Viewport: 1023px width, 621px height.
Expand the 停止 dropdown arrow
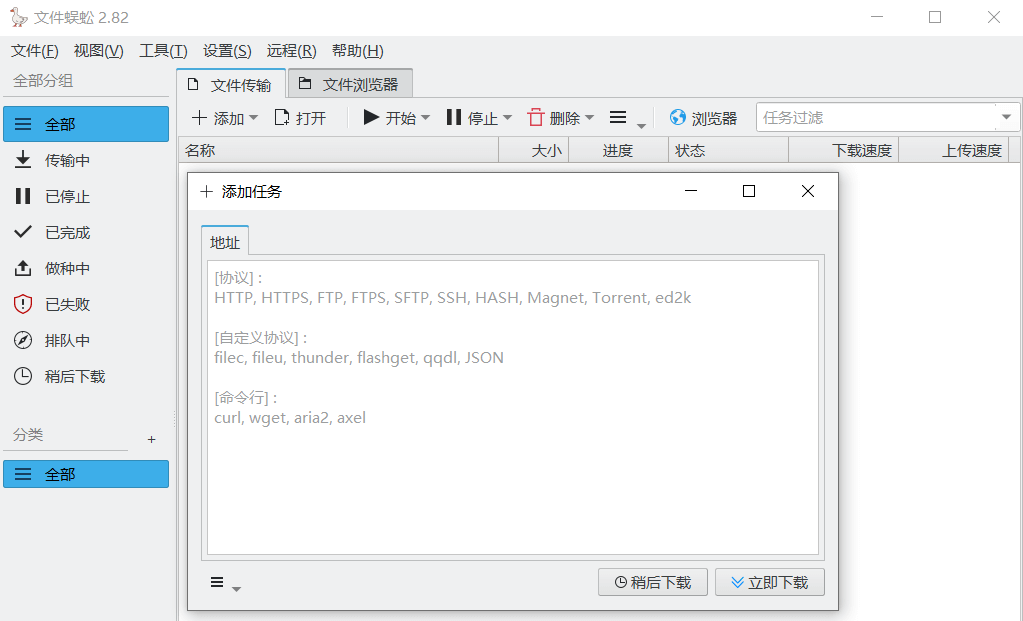pyautogui.click(x=508, y=118)
